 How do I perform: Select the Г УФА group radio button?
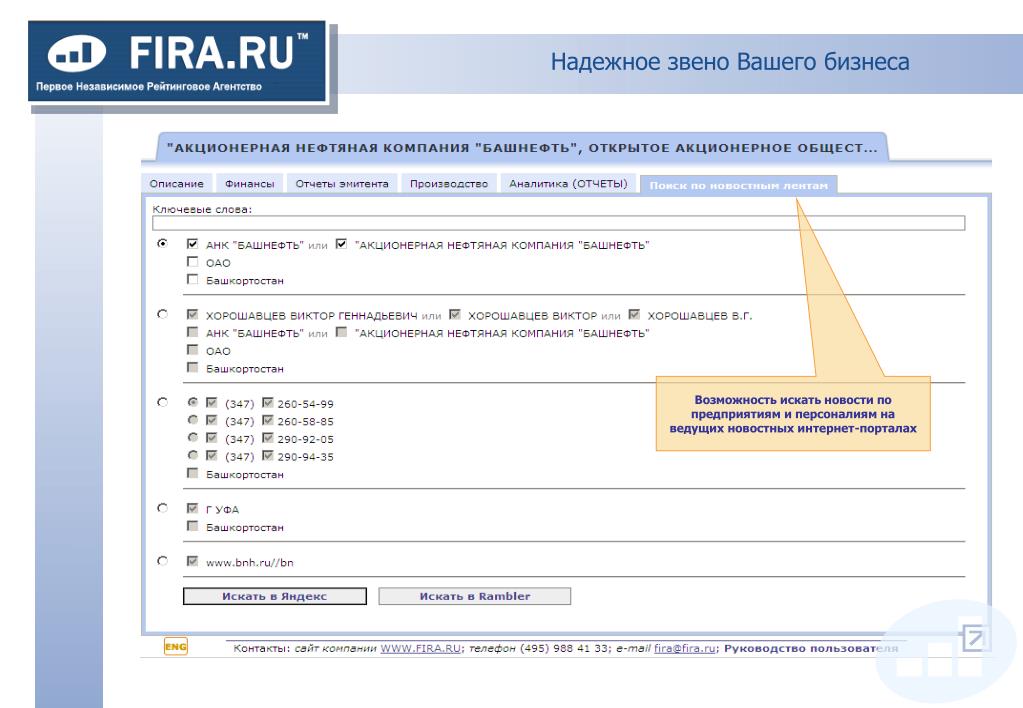162,508
